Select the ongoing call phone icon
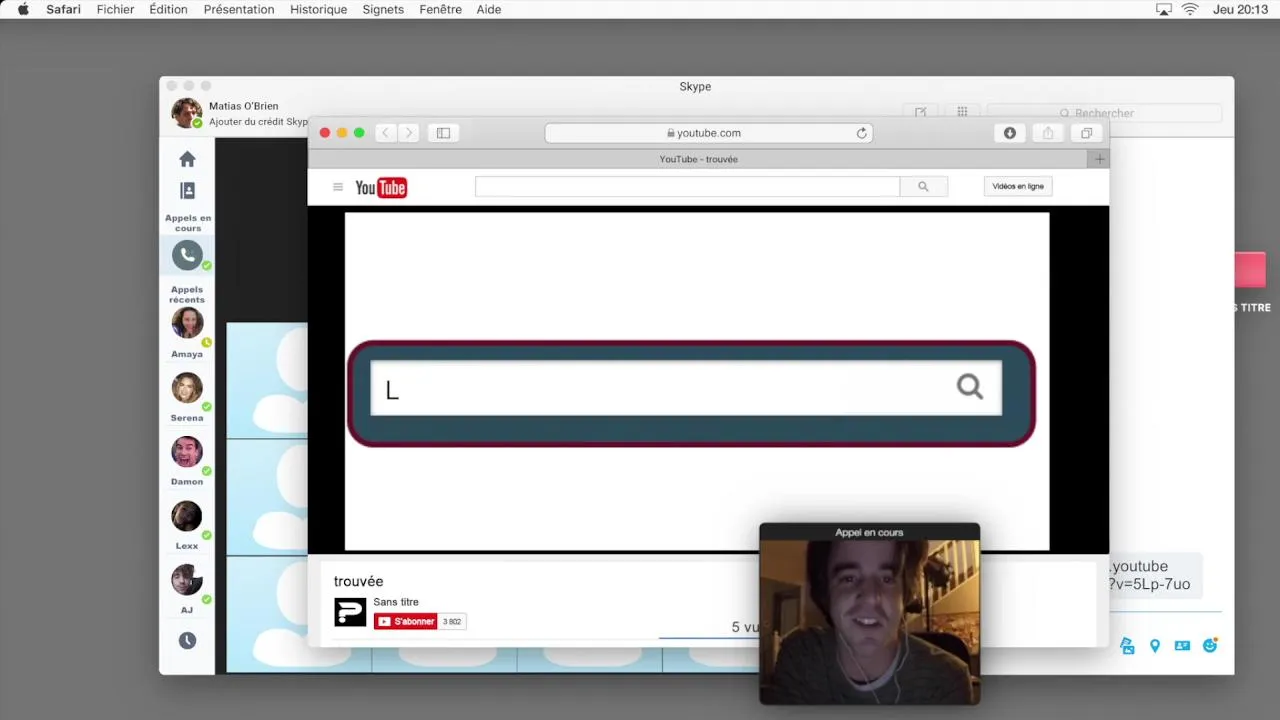1280x720 pixels. coord(187,255)
